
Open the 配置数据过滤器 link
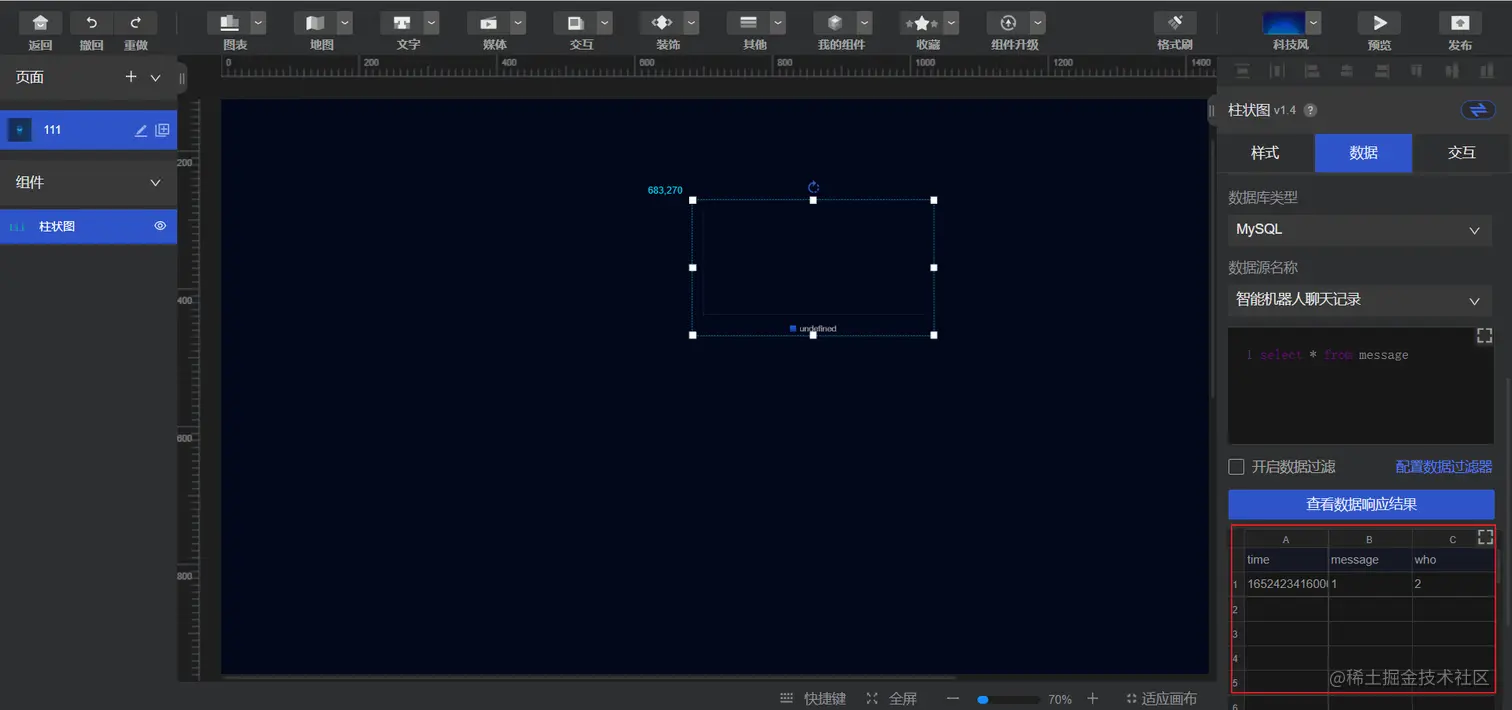point(1444,467)
